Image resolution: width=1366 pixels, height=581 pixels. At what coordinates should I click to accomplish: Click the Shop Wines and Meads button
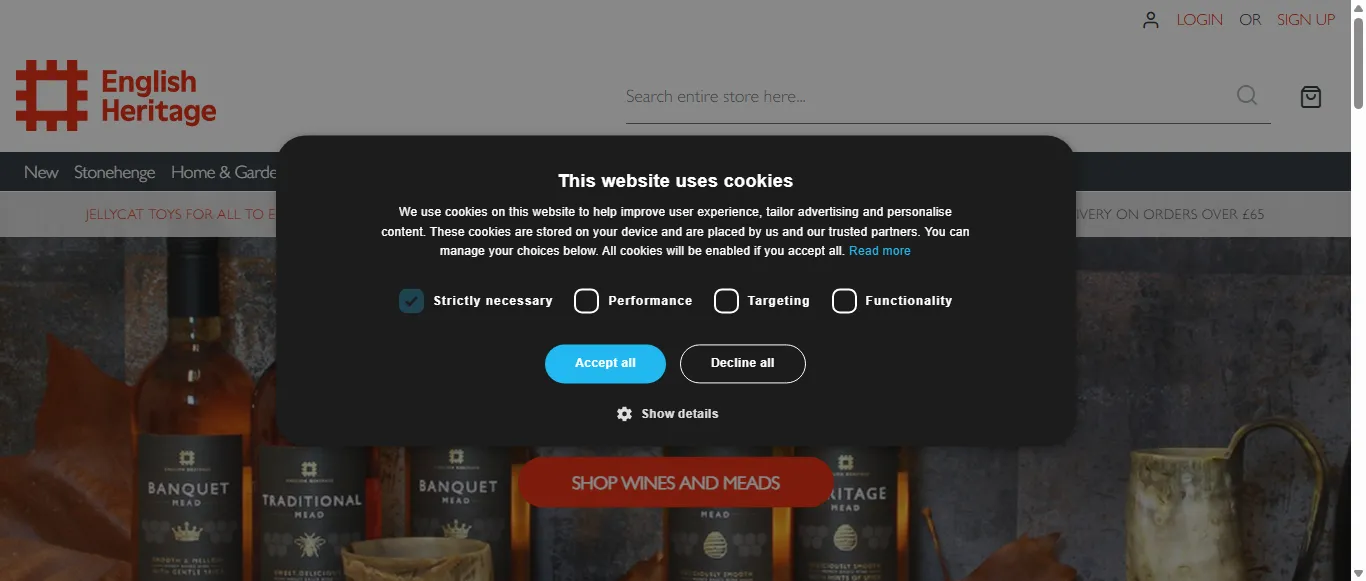point(676,483)
